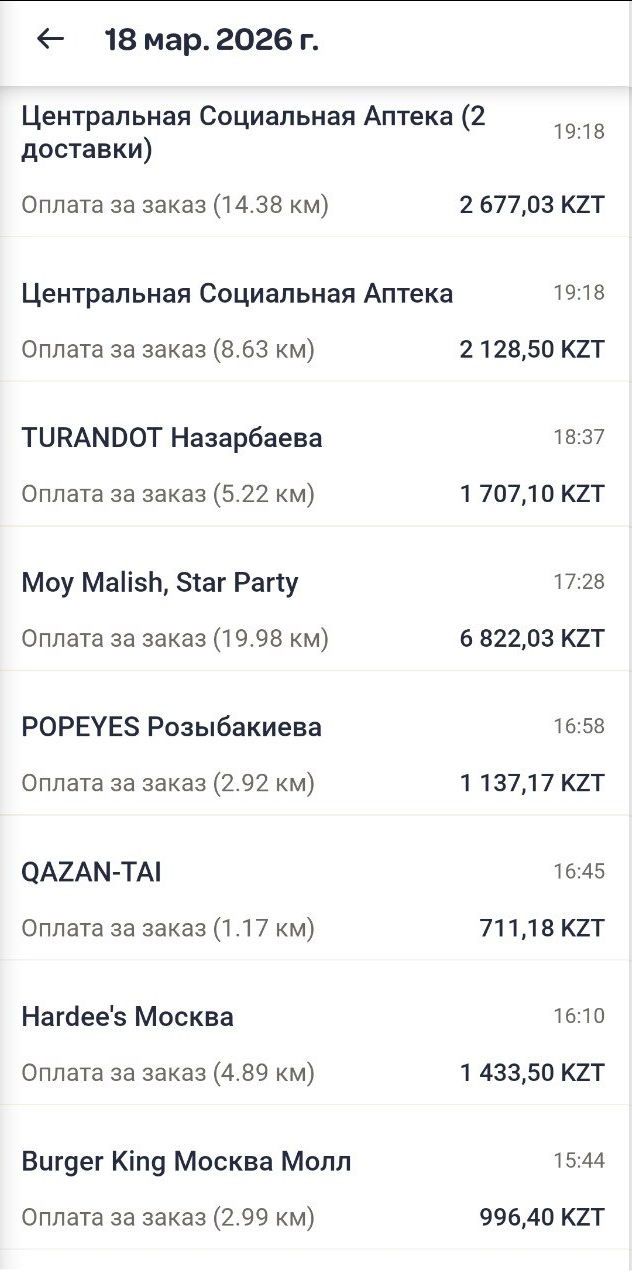
Task: Tap the 18:37 timestamp
Action: point(580,437)
